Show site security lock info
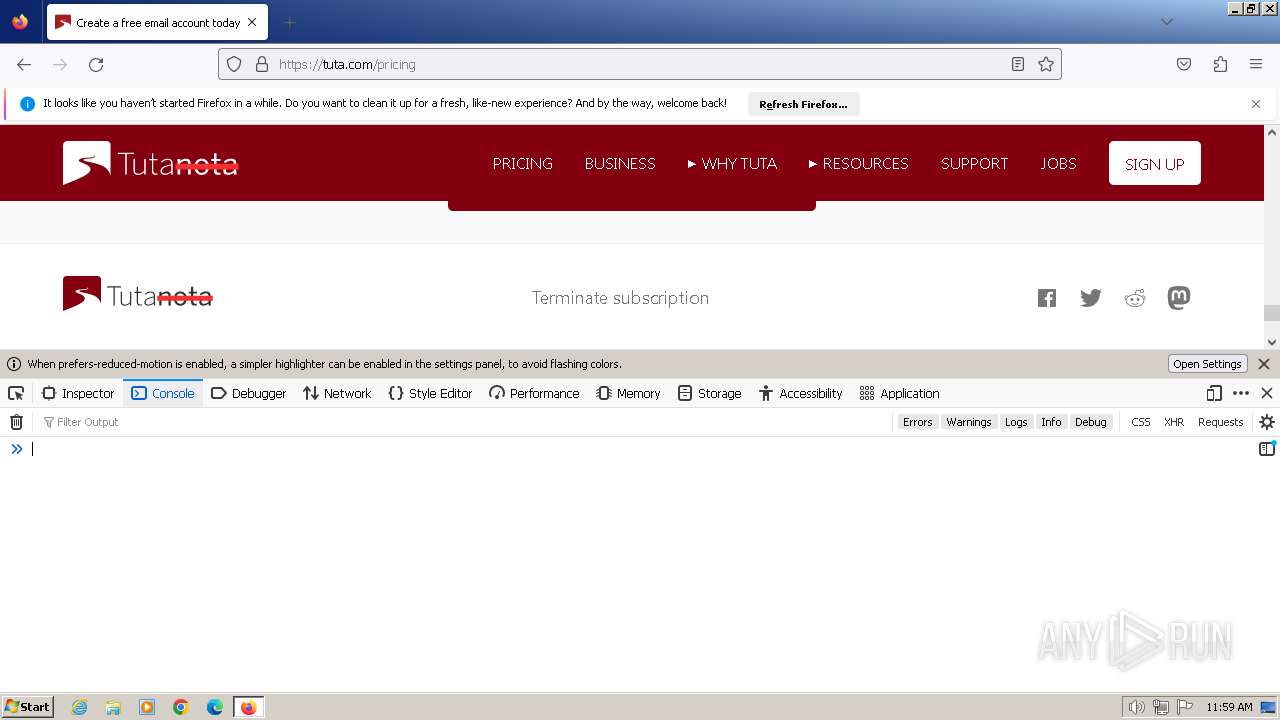 click(262, 64)
